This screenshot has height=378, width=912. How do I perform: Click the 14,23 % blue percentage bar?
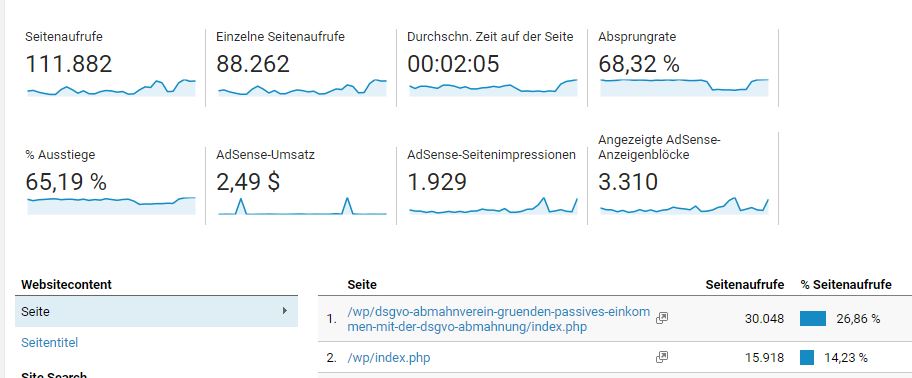(807, 358)
